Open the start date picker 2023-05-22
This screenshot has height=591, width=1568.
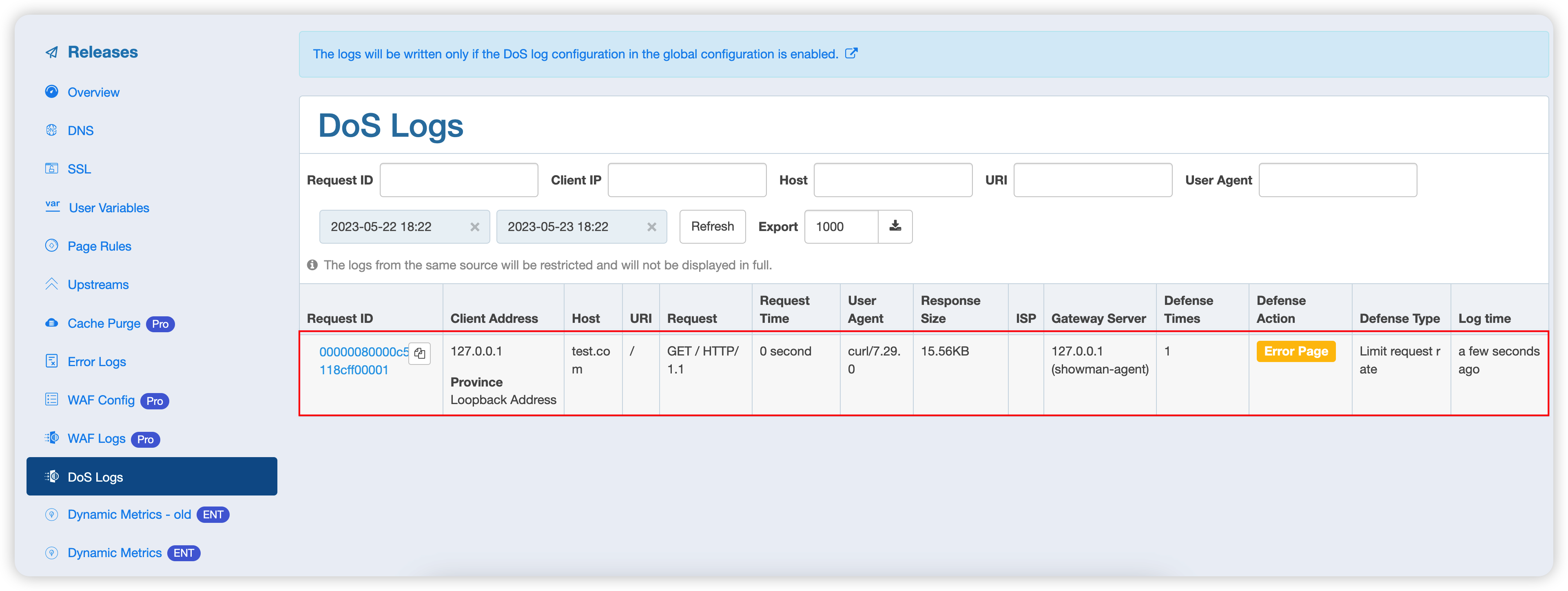[x=405, y=227]
